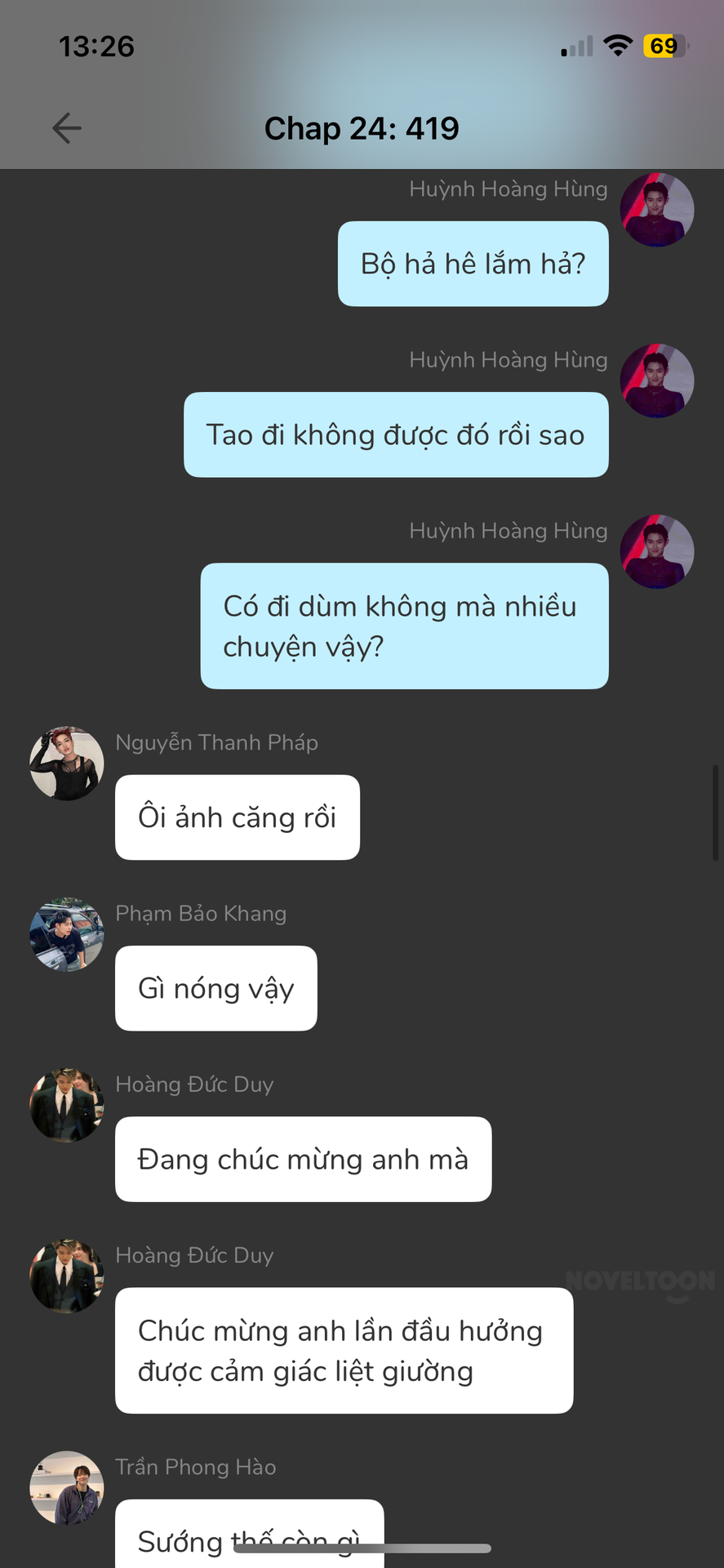Tap the "Bộ hả hê lắm hả?" message bubble
The image size is (724, 1568).
(x=473, y=264)
